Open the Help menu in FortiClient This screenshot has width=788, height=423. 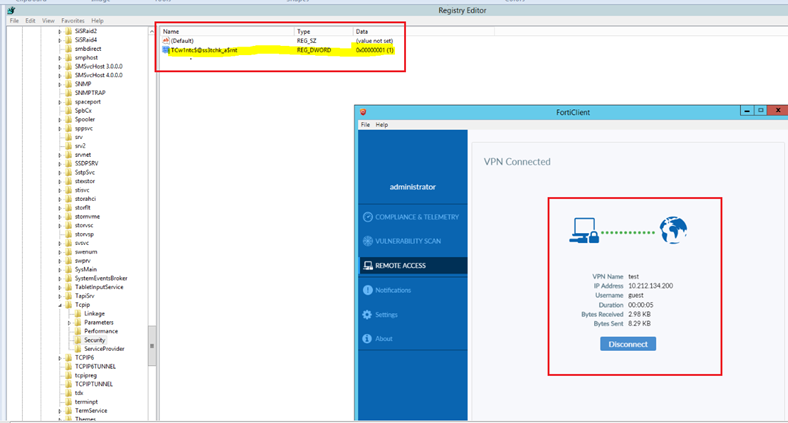382,124
